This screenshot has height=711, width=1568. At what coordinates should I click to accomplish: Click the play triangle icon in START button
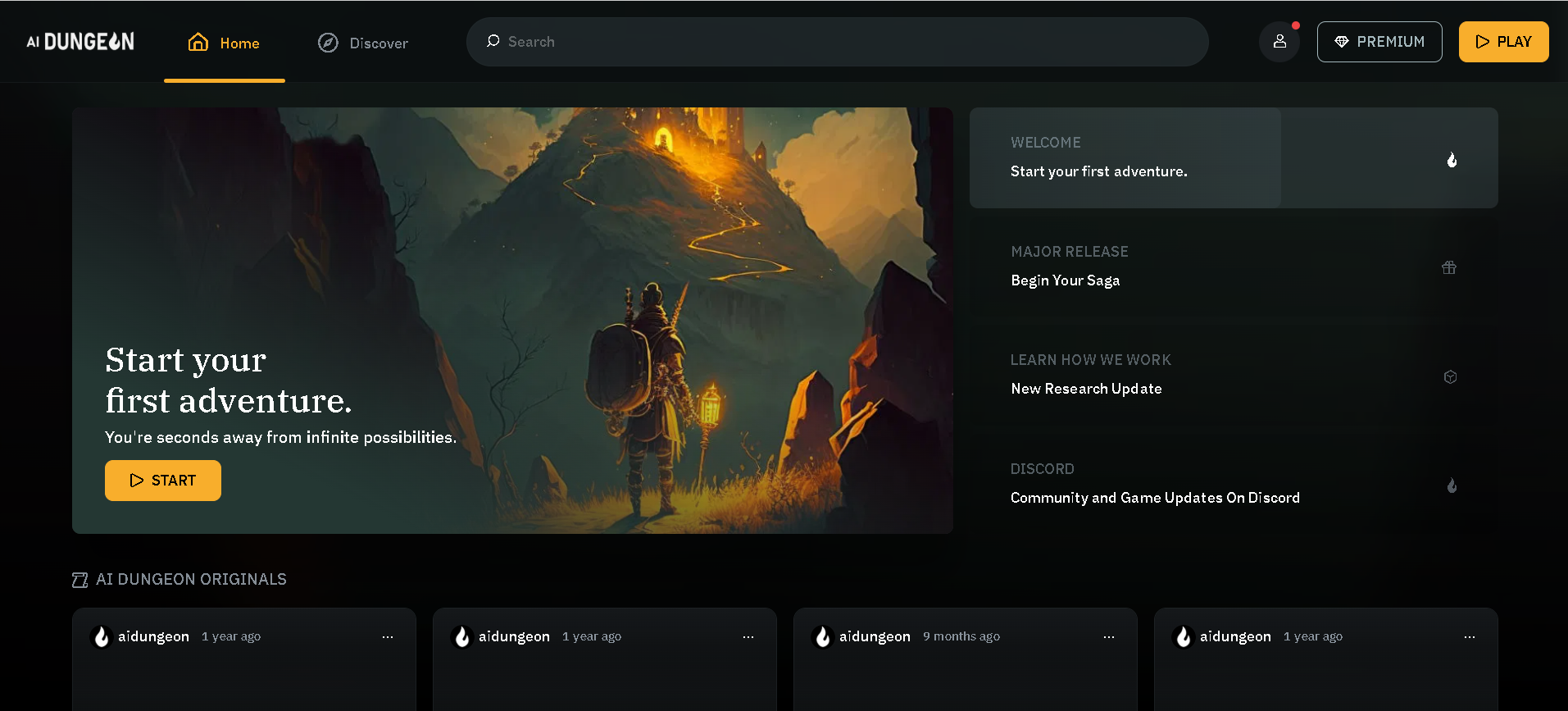click(137, 481)
